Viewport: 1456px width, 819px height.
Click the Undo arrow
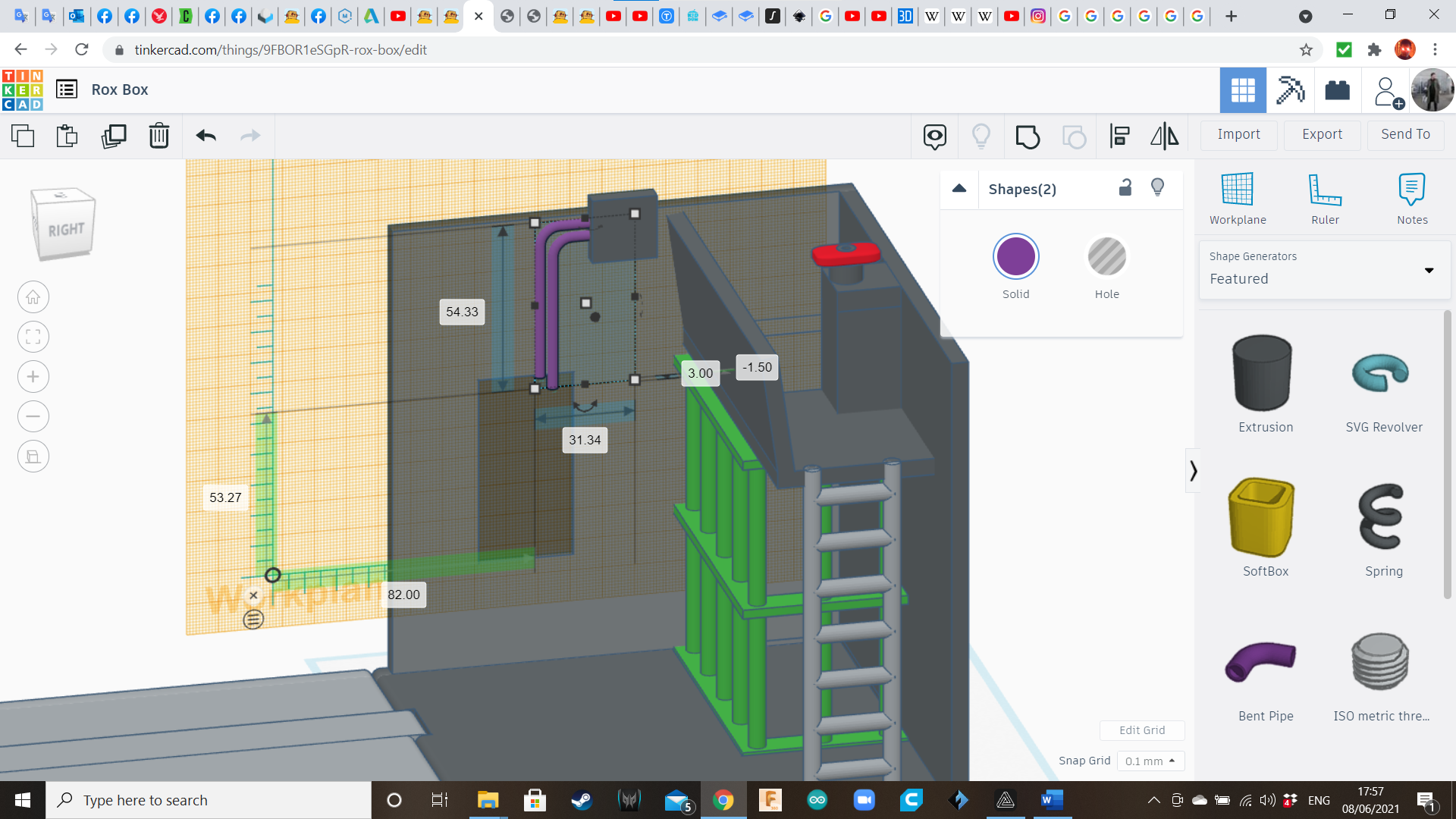tap(206, 136)
